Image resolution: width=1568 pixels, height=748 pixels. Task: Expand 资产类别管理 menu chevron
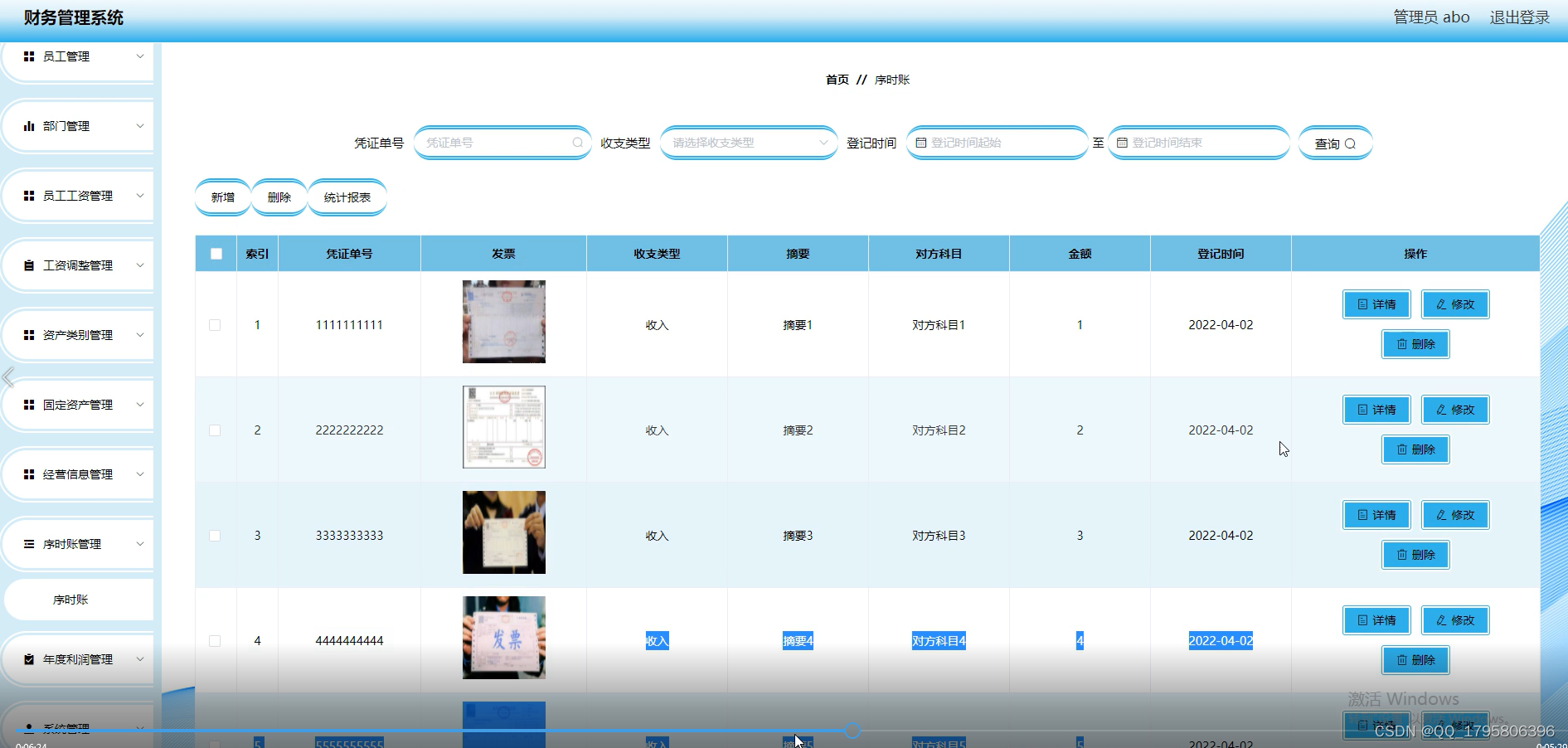(x=140, y=335)
